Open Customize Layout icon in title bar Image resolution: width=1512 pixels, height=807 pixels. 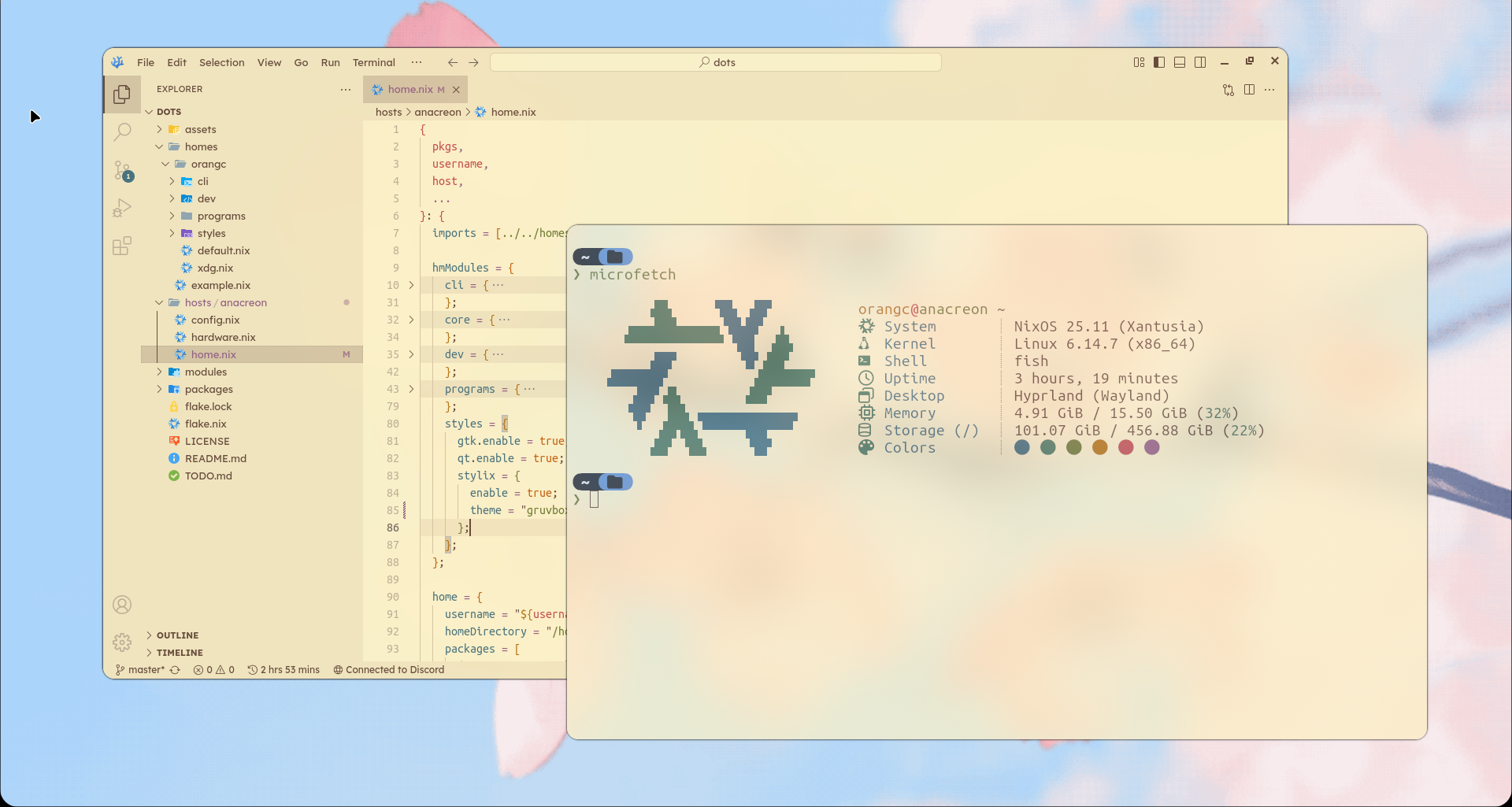tap(1139, 62)
